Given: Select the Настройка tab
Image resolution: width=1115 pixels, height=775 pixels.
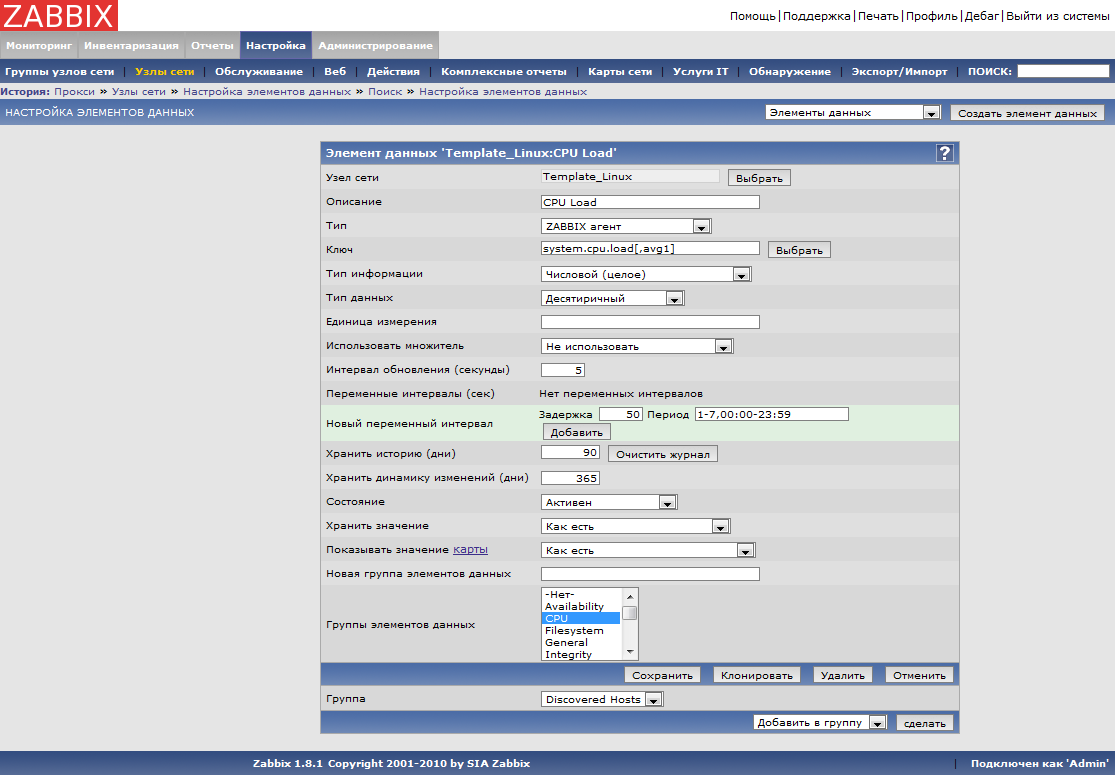Looking at the screenshot, I should (276, 46).
